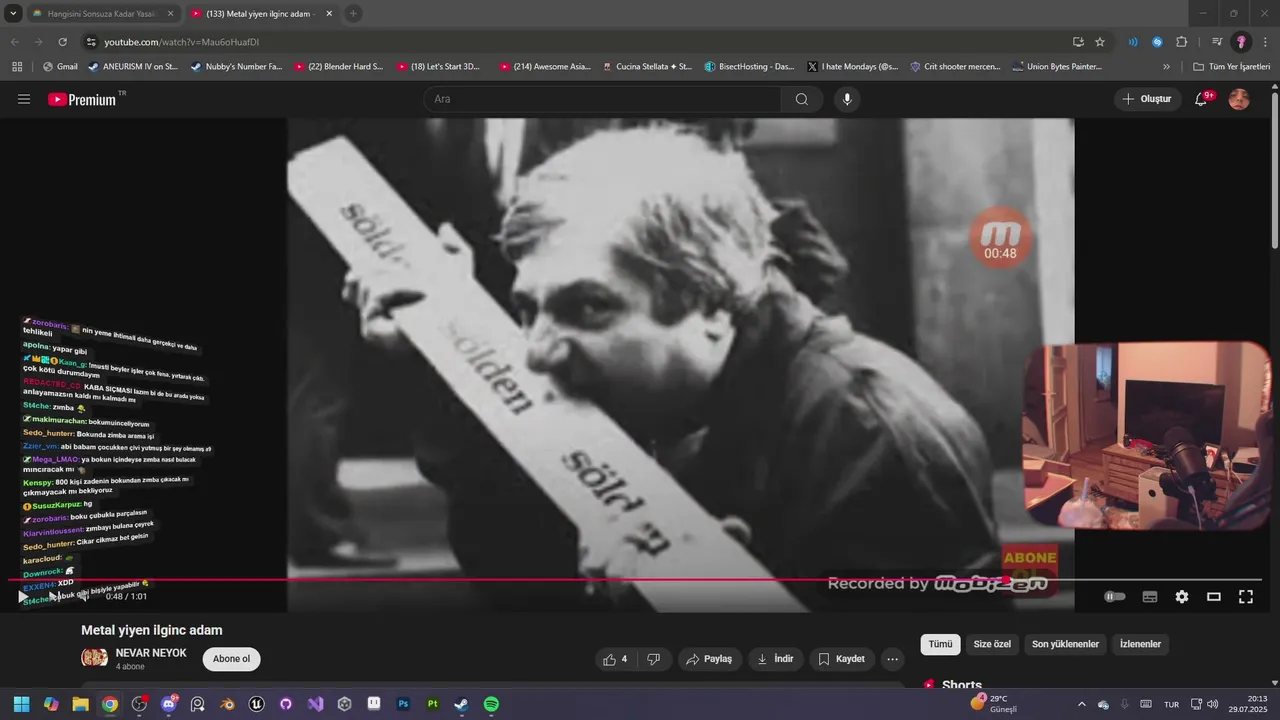Open Discord from the taskbar
1280x720 pixels.
coord(168,704)
